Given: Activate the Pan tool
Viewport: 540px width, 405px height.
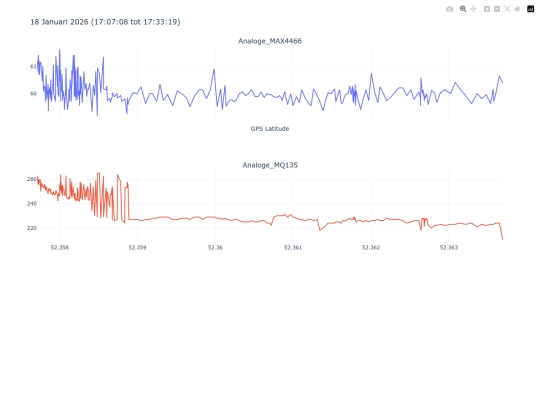Looking at the screenshot, I should [473, 9].
